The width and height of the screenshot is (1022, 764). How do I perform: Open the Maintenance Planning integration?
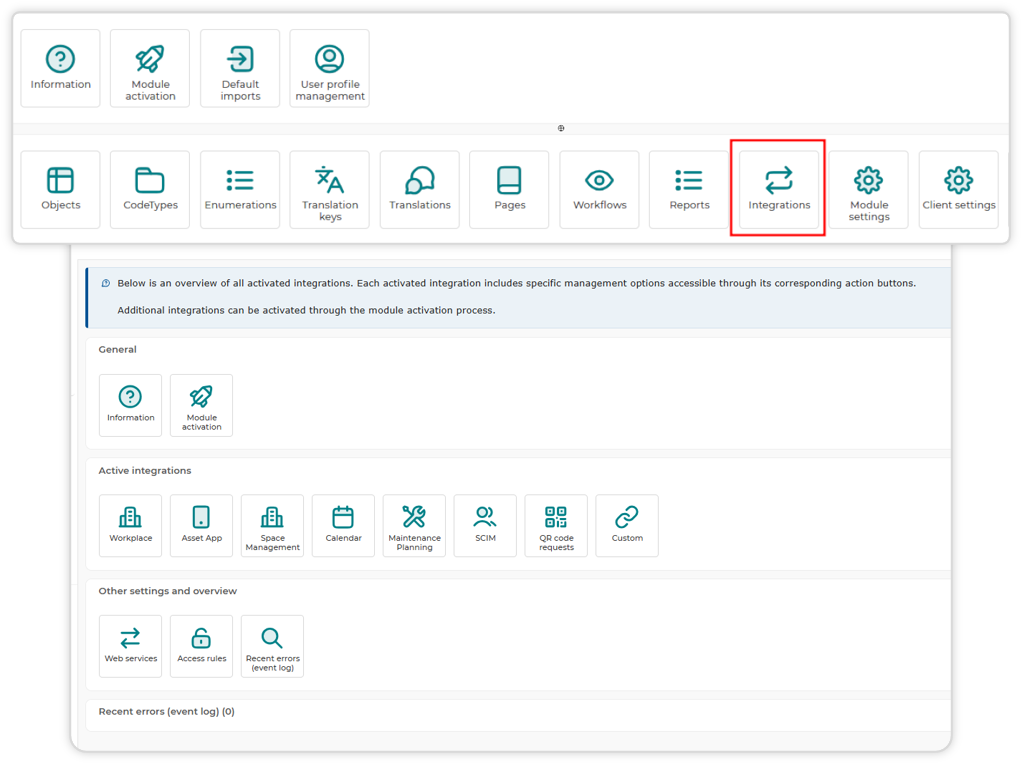tap(415, 525)
